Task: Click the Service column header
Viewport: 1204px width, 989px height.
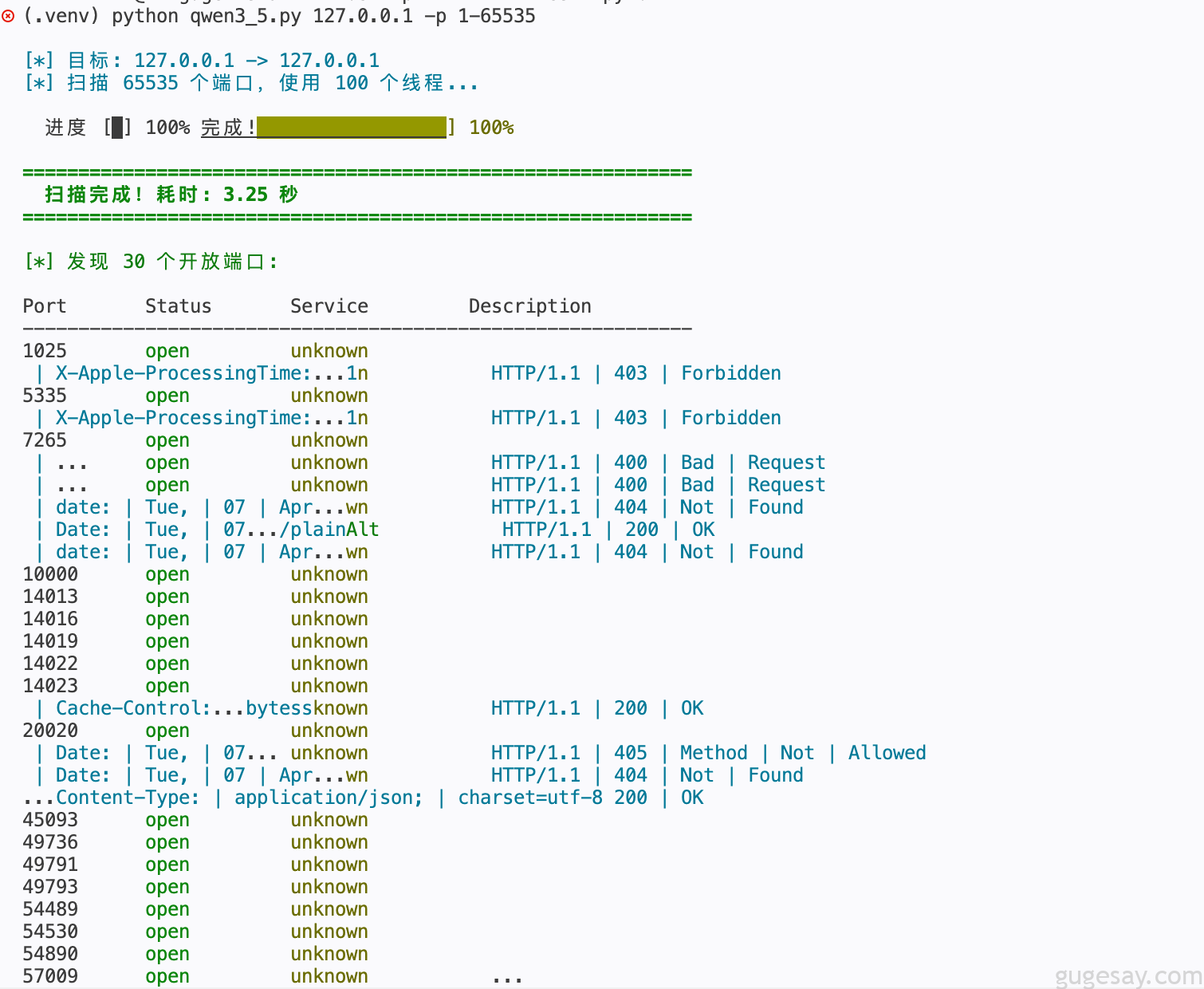Action: (329, 306)
